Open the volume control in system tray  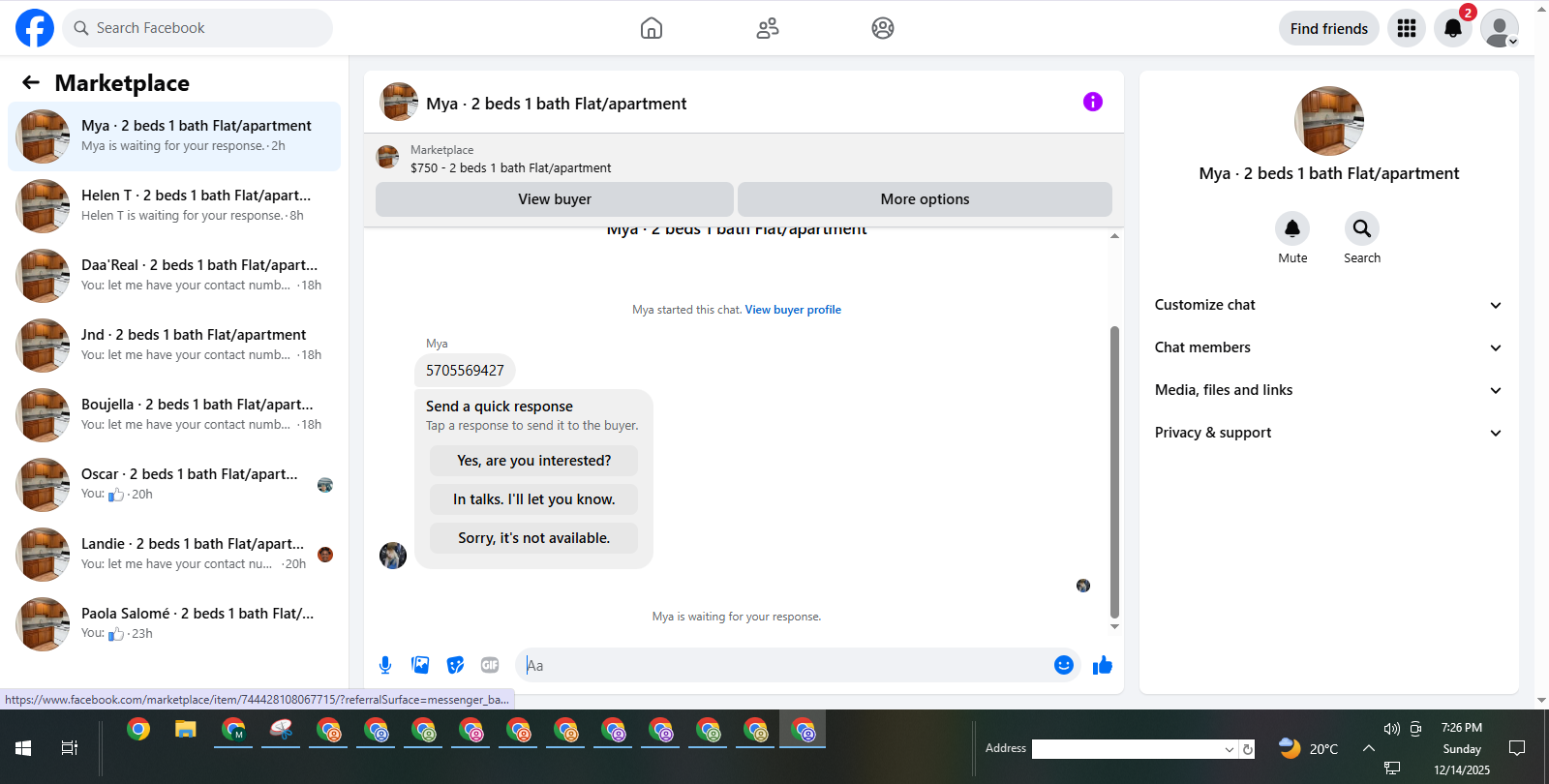point(1392,729)
